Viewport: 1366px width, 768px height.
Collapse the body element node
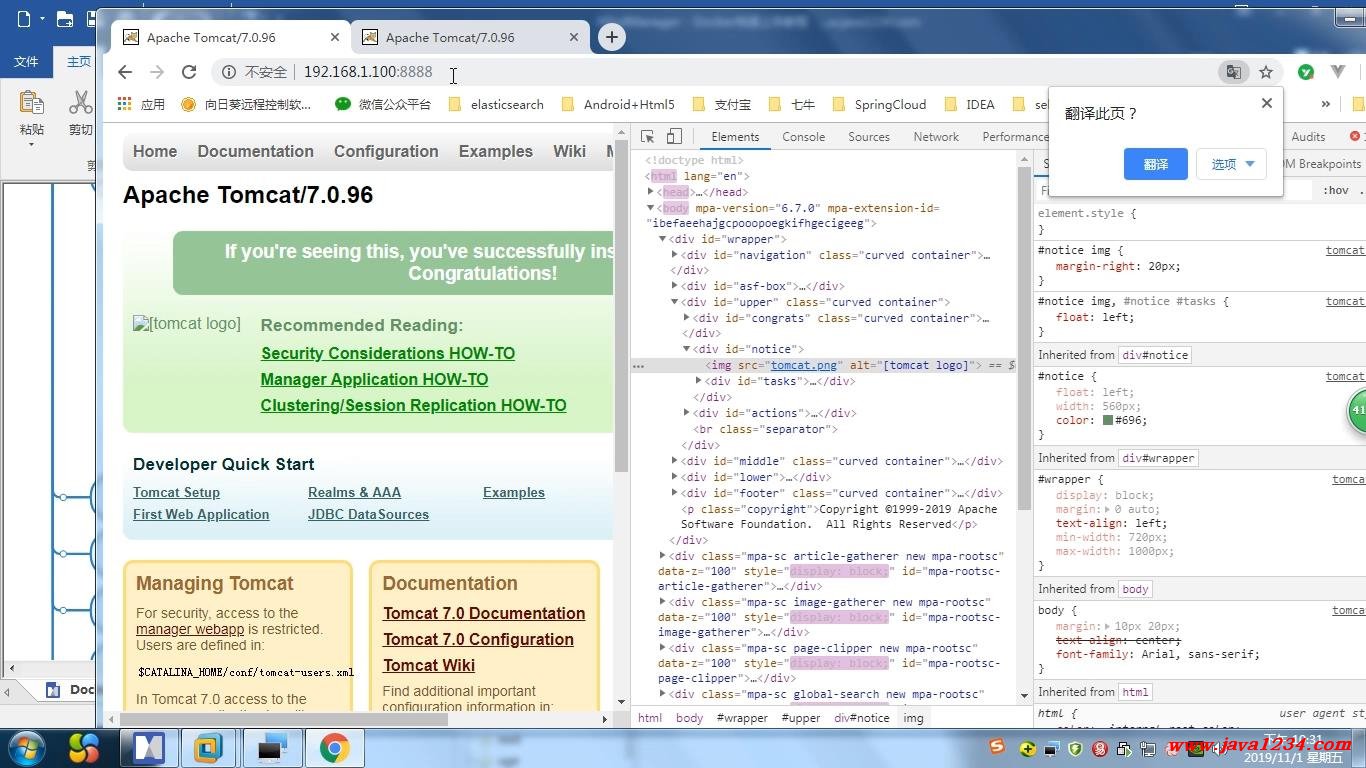(x=651, y=208)
